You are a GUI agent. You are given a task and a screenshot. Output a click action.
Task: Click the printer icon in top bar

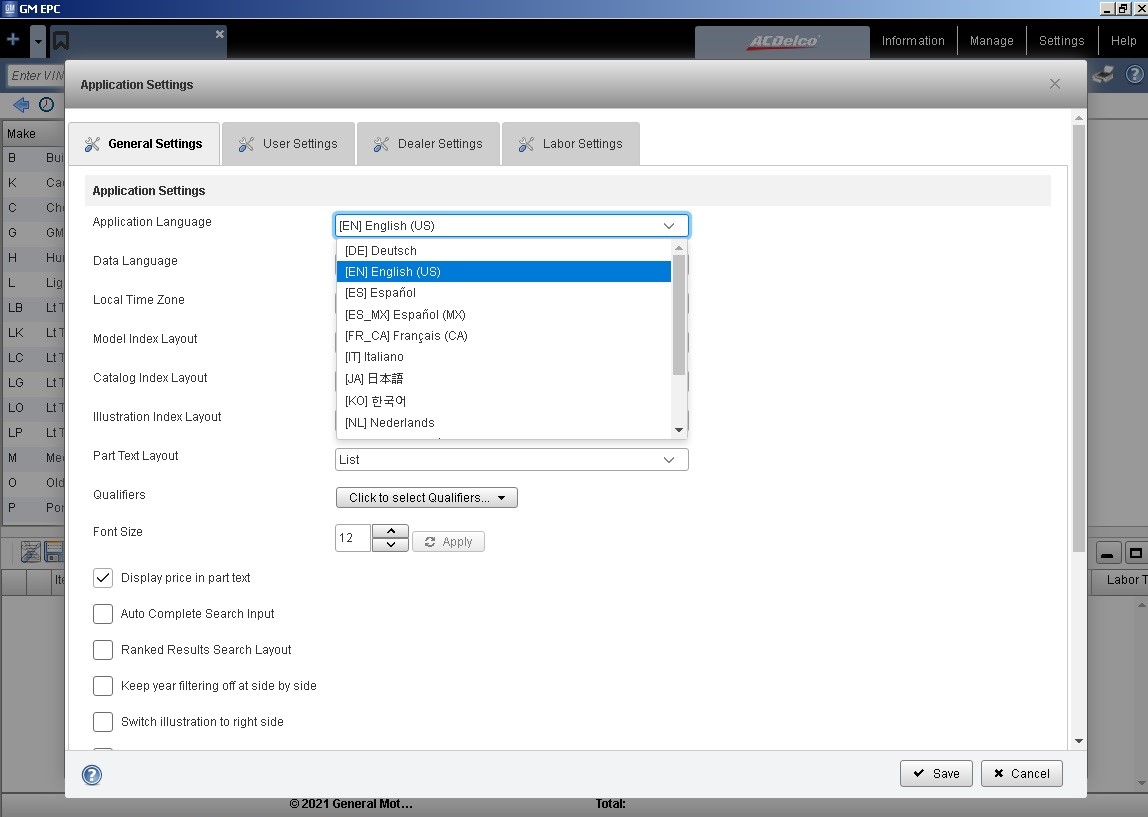(x=1103, y=74)
